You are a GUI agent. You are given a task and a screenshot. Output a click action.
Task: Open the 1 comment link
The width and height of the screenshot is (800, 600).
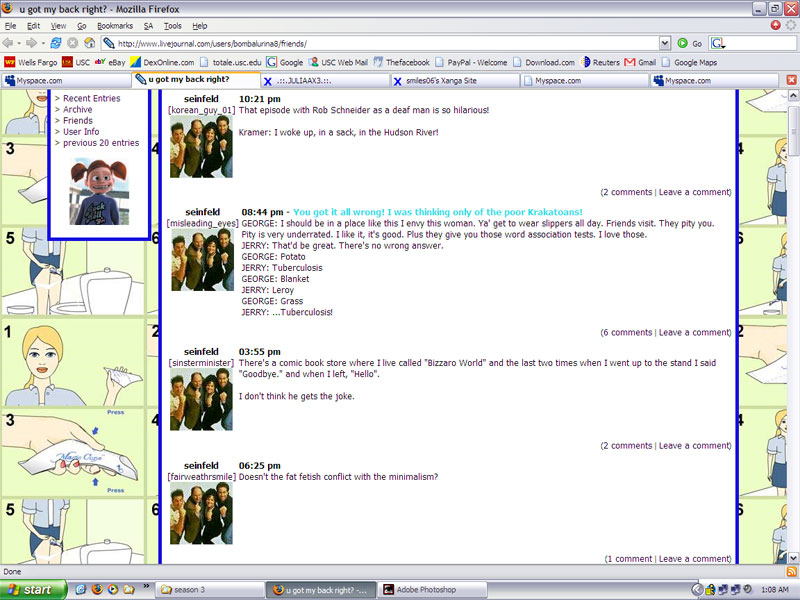point(629,559)
